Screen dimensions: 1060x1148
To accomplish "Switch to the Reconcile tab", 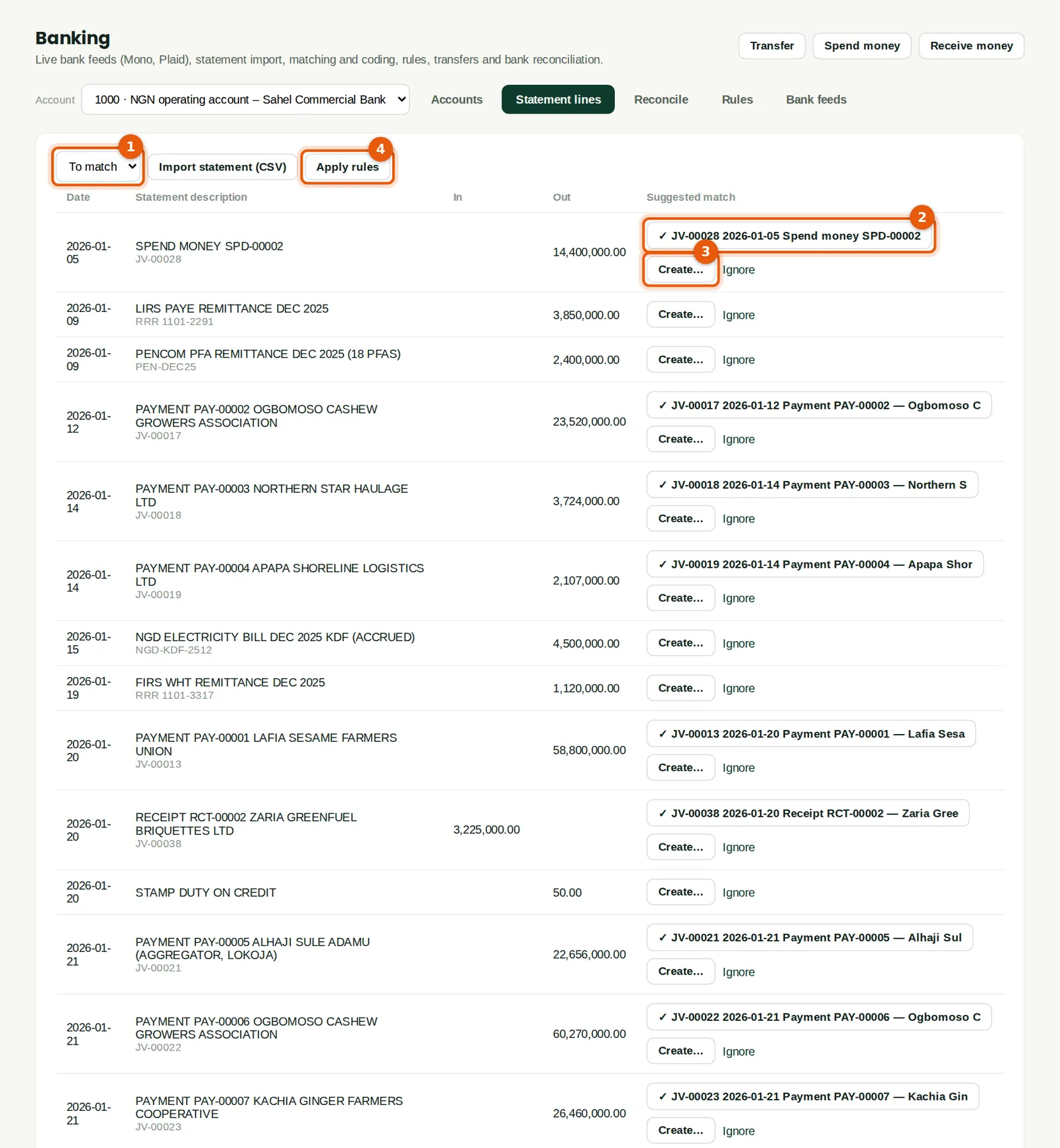I will pos(661,99).
